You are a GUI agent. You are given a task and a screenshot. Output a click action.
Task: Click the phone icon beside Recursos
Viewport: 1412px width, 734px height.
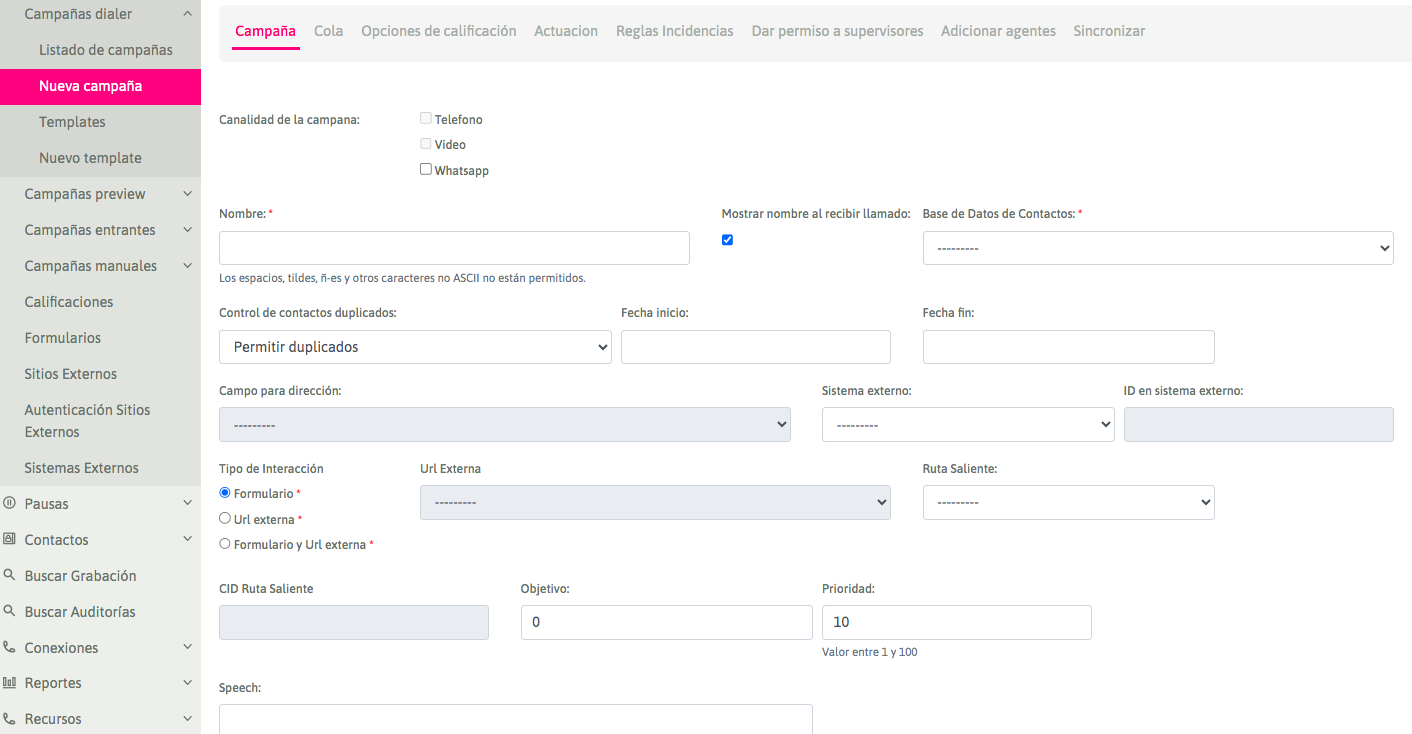[x=9, y=719]
